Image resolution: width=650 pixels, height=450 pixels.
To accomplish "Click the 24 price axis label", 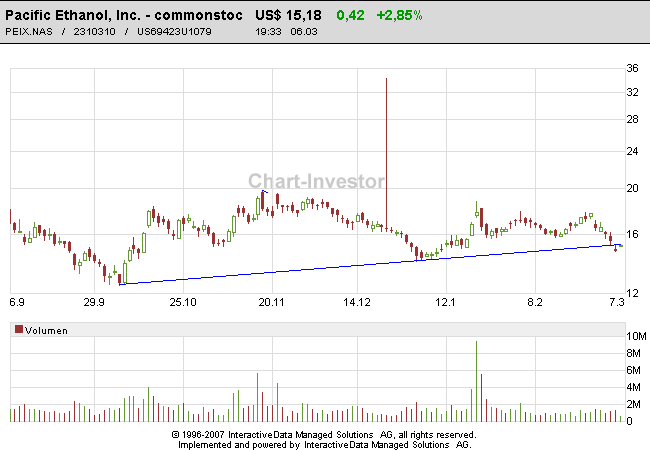I will 633,151.
